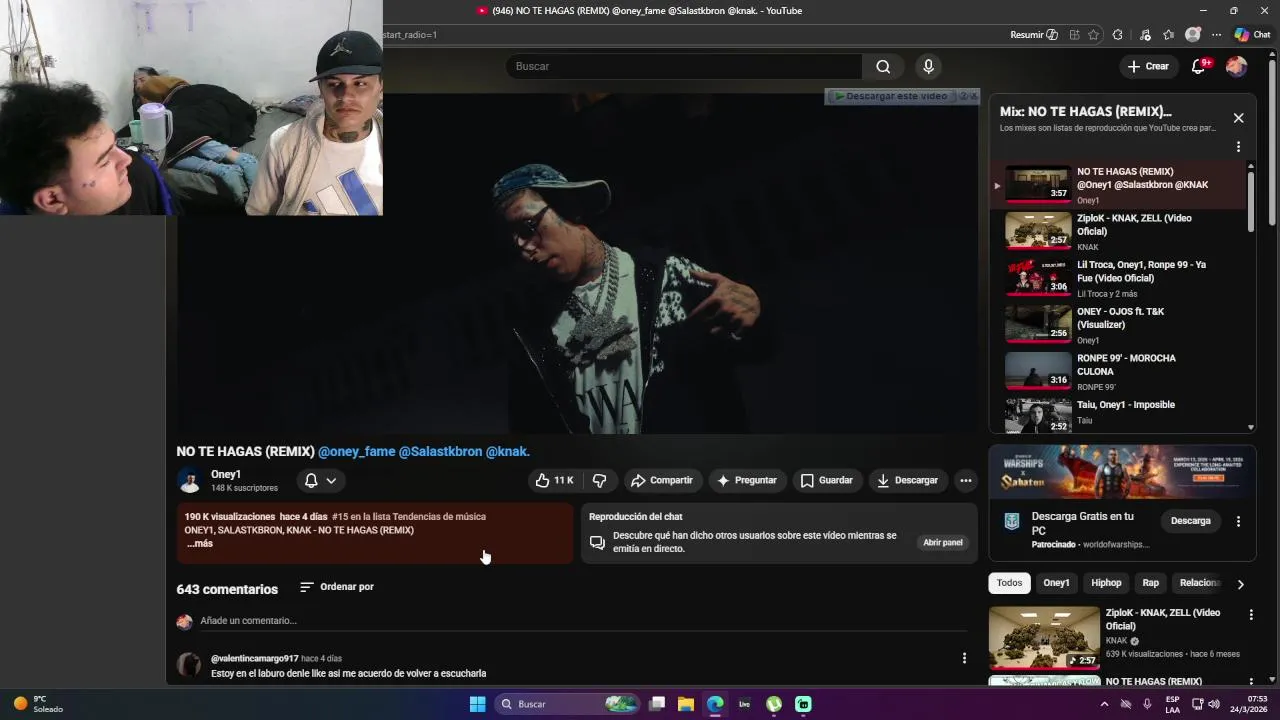
Task: Open Edge media control icon
Action: click(x=1145, y=35)
